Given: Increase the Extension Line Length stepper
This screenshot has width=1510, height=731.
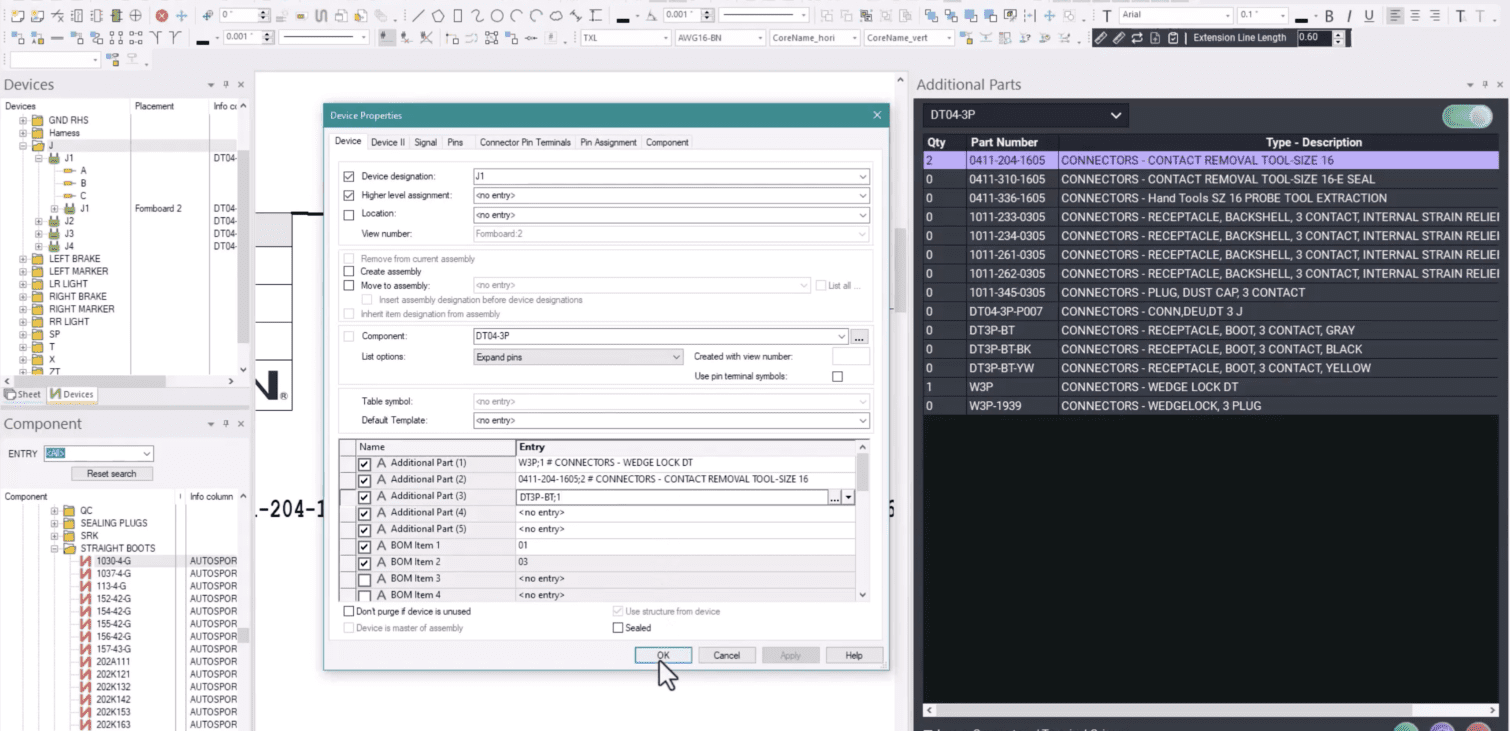Looking at the screenshot, I should coord(1339,33).
